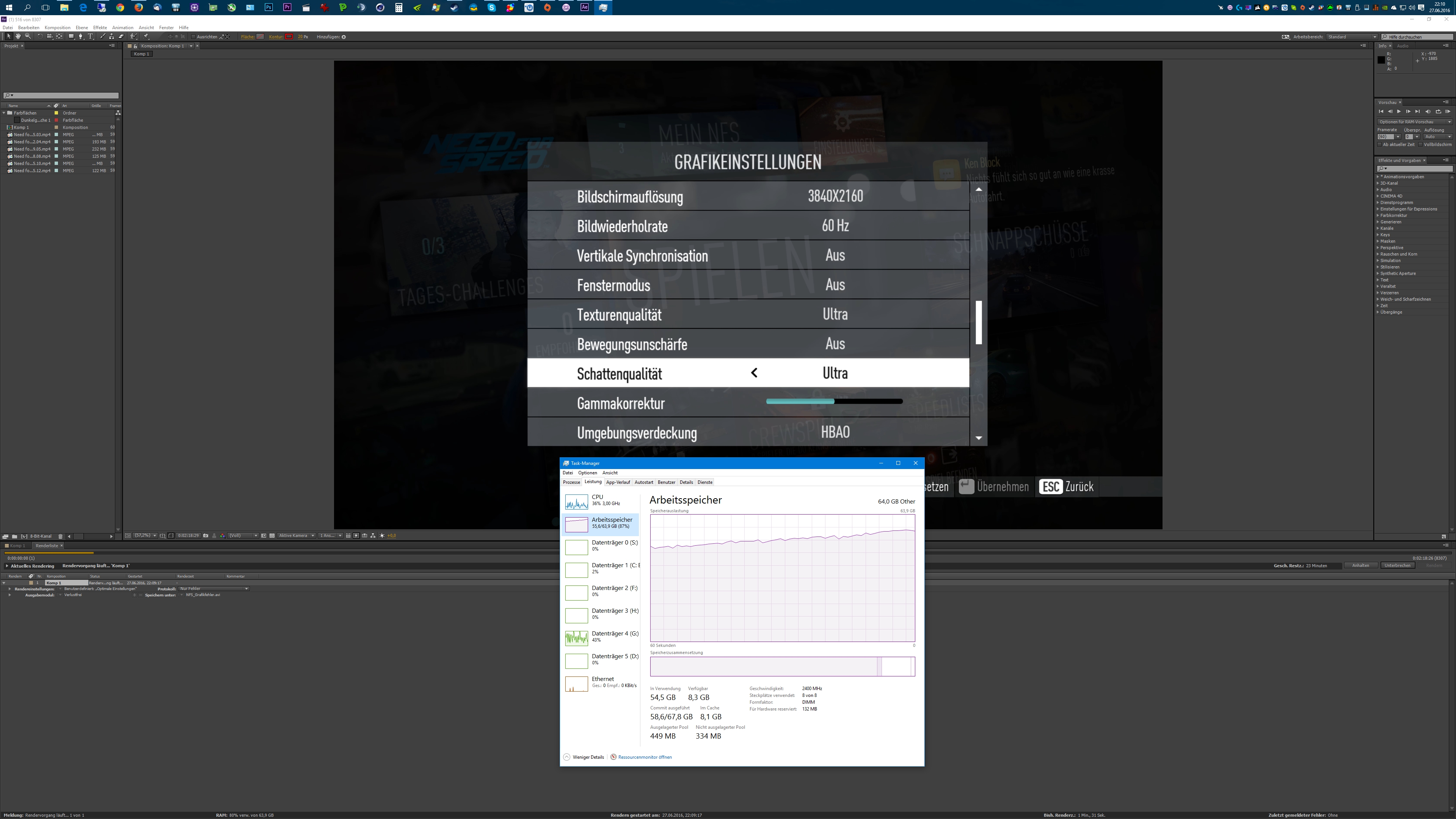Select the Hand tool in toolbar
Viewport: 1456px width, 819px height.
tap(18, 37)
